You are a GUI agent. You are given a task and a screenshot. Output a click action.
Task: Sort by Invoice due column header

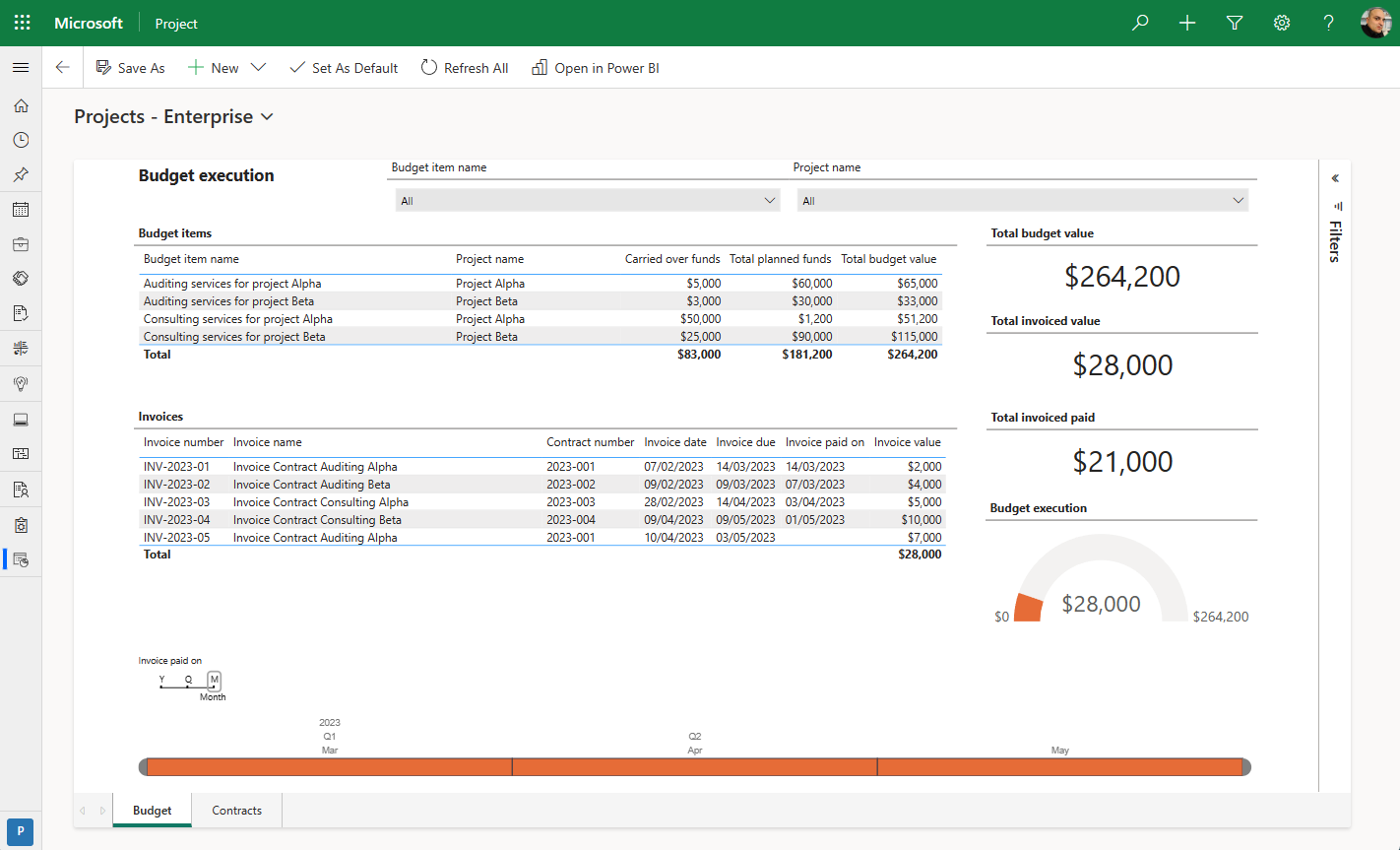pyautogui.click(x=745, y=442)
